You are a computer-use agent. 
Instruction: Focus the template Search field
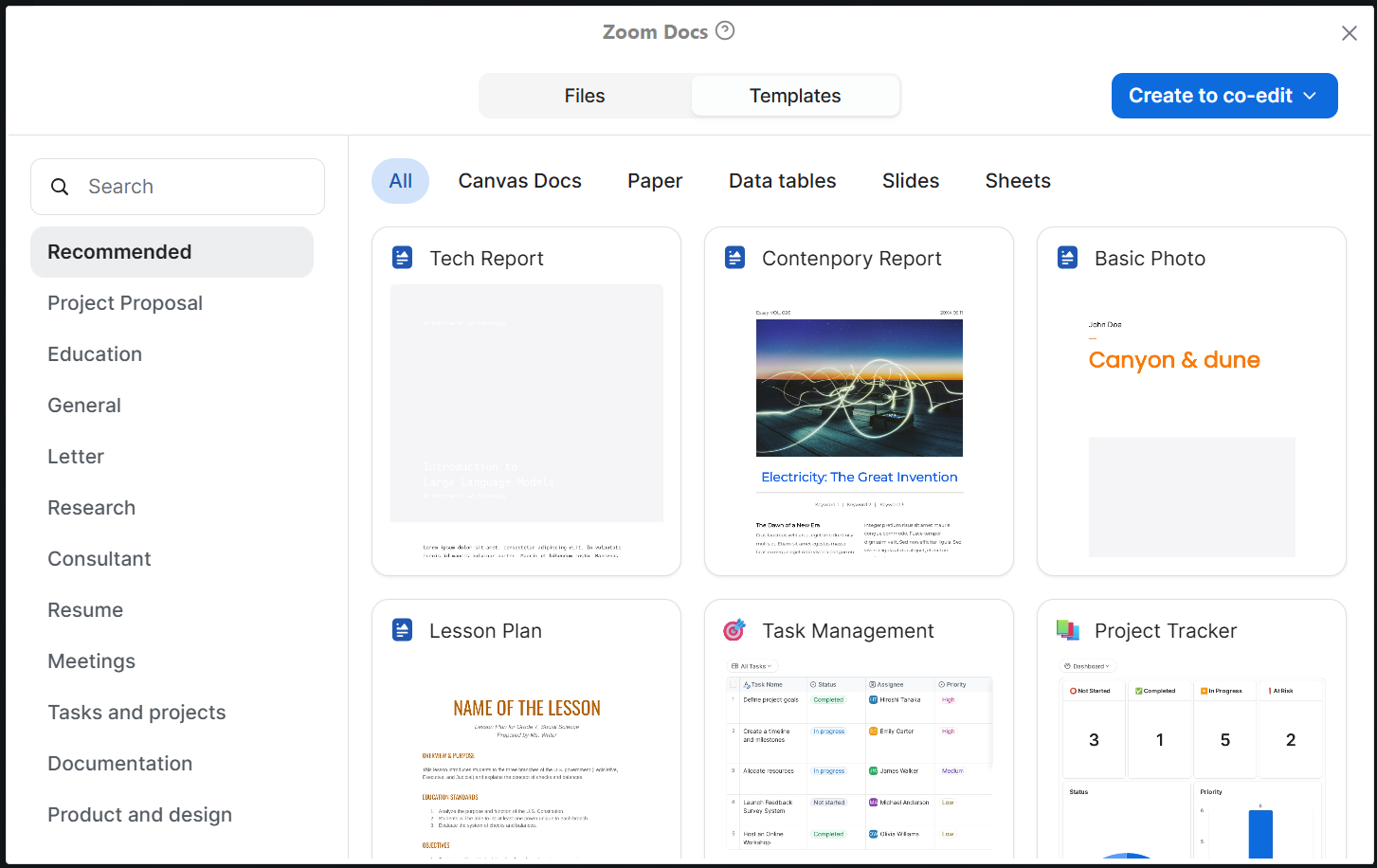[177, 187]
